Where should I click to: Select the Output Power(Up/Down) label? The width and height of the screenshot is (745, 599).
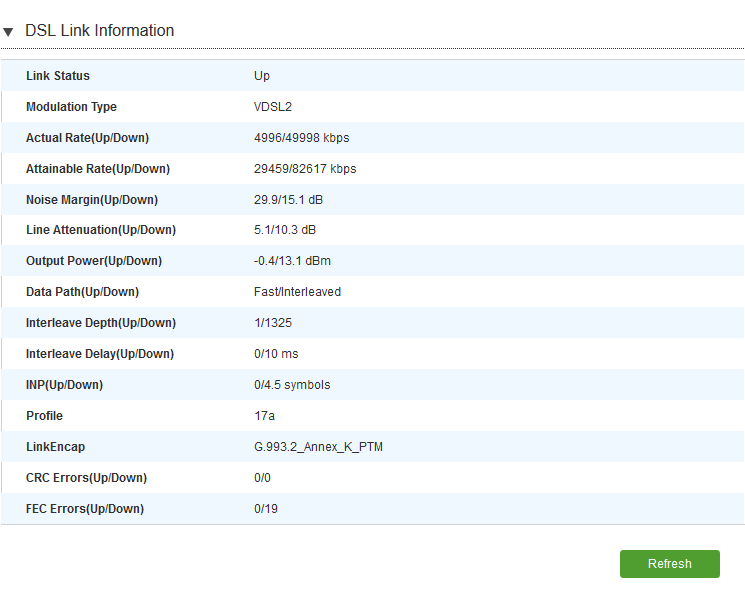(94, 261)
